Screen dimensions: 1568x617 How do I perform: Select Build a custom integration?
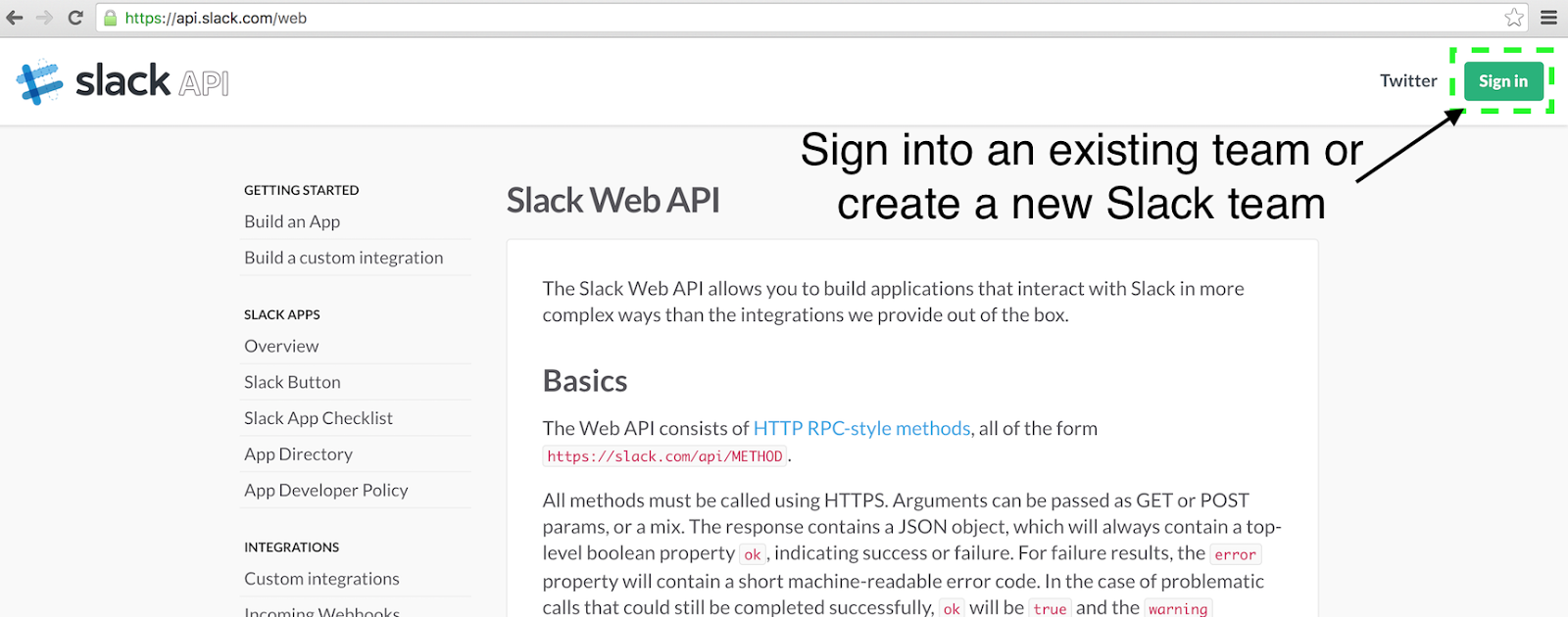343,258
